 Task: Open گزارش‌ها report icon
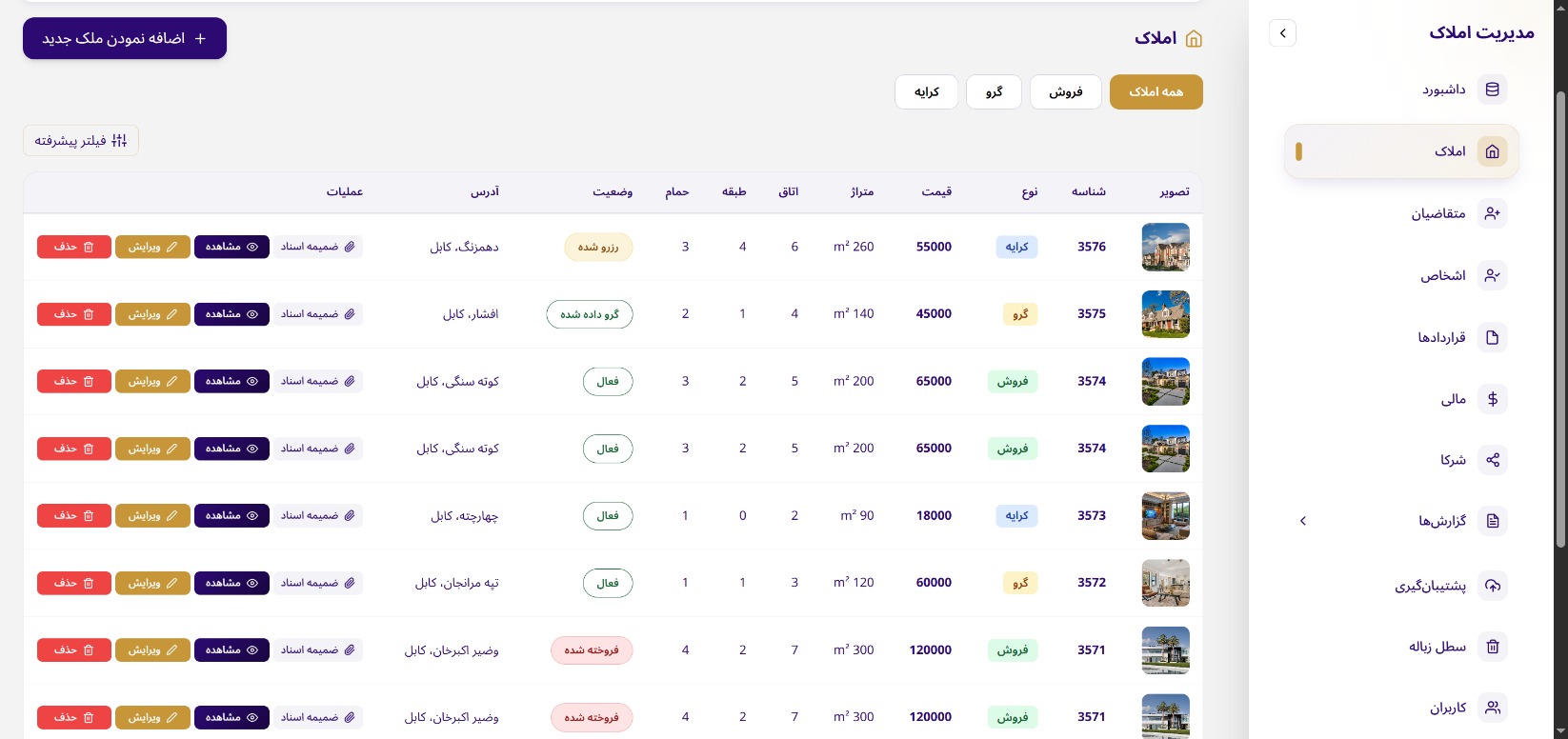1492,521
